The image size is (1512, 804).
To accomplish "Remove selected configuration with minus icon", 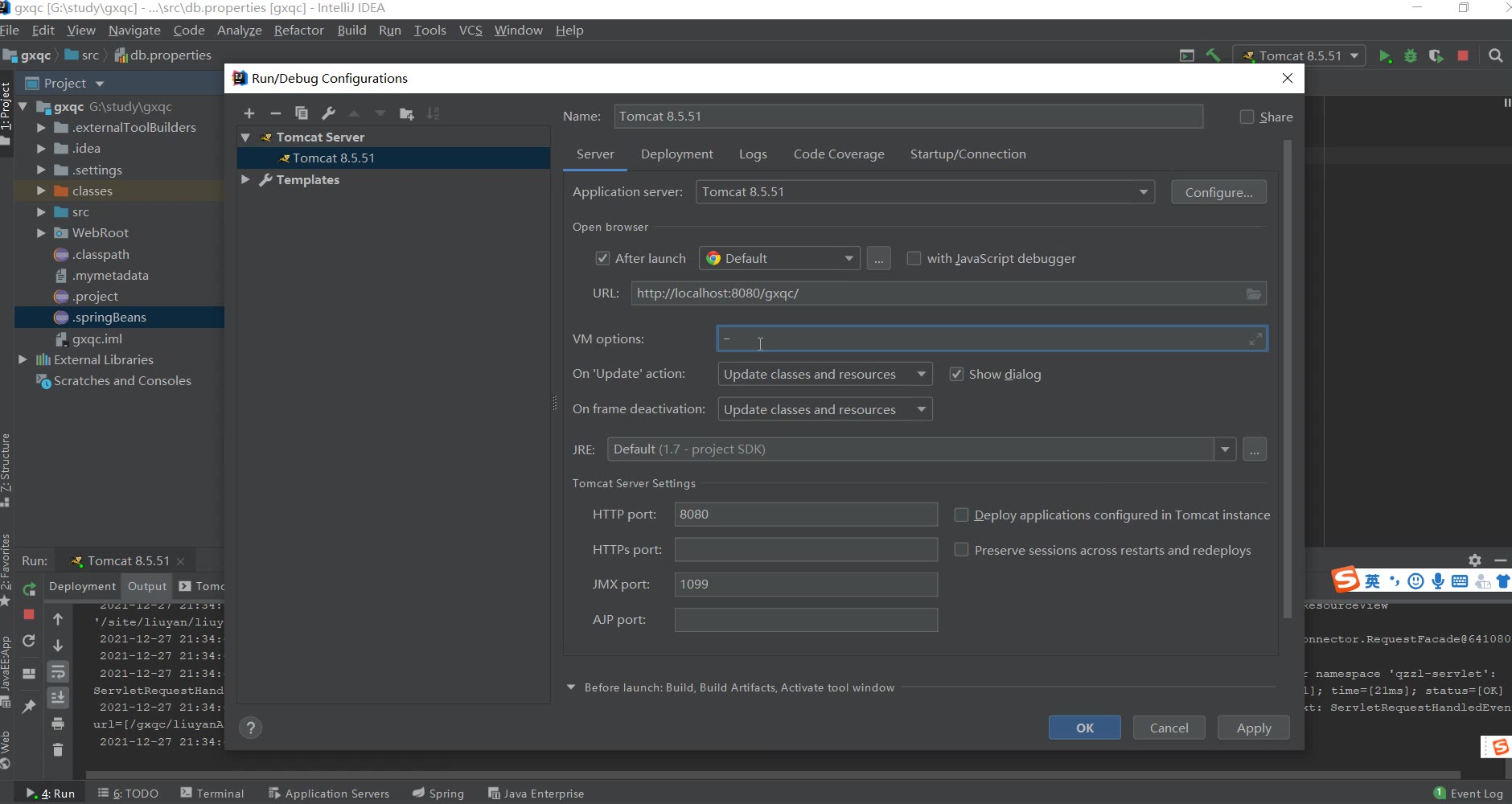I will pyautogui.click(x=275, y=113).
